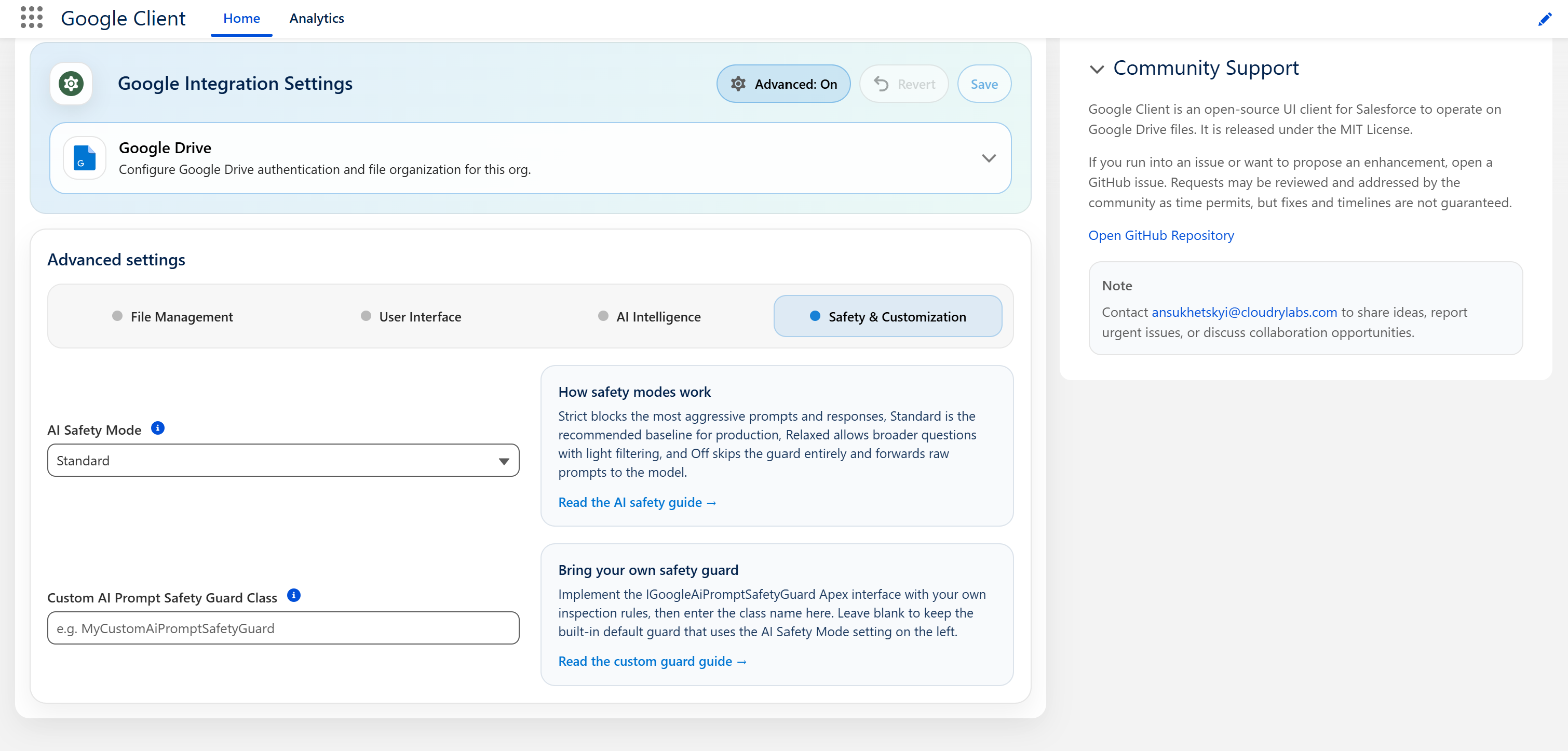Image resolution: width=1568 pixels, height=751 pixels.
Task: Open GitHub Repository link
Action: (1161, 236)
